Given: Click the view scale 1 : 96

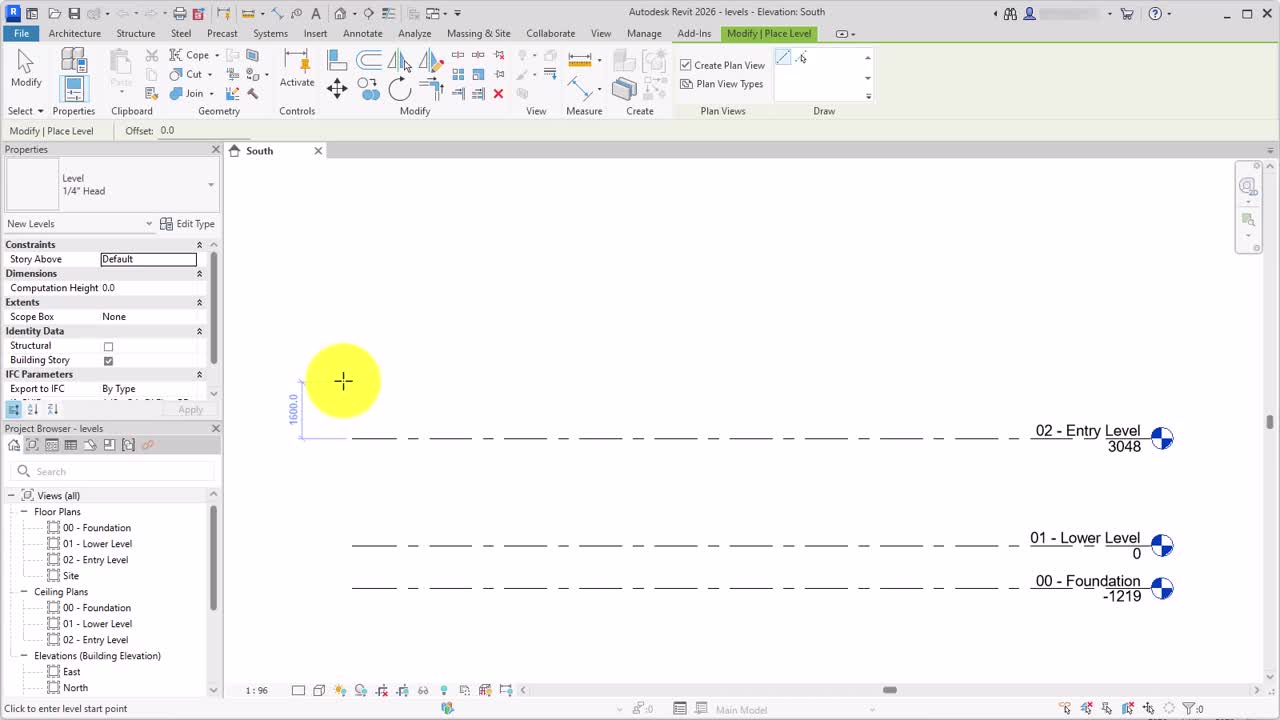Looking at the screenshot, I should coord(257,690).
